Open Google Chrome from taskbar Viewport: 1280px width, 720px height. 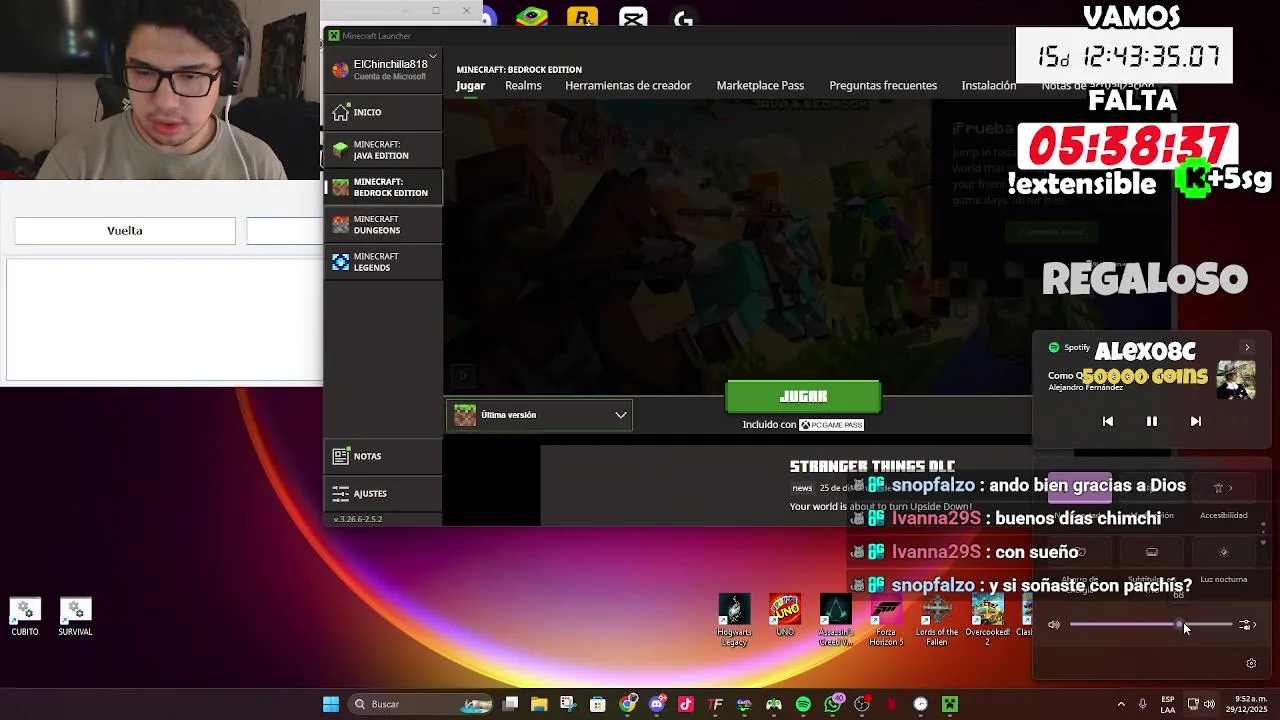coord(627,704)
